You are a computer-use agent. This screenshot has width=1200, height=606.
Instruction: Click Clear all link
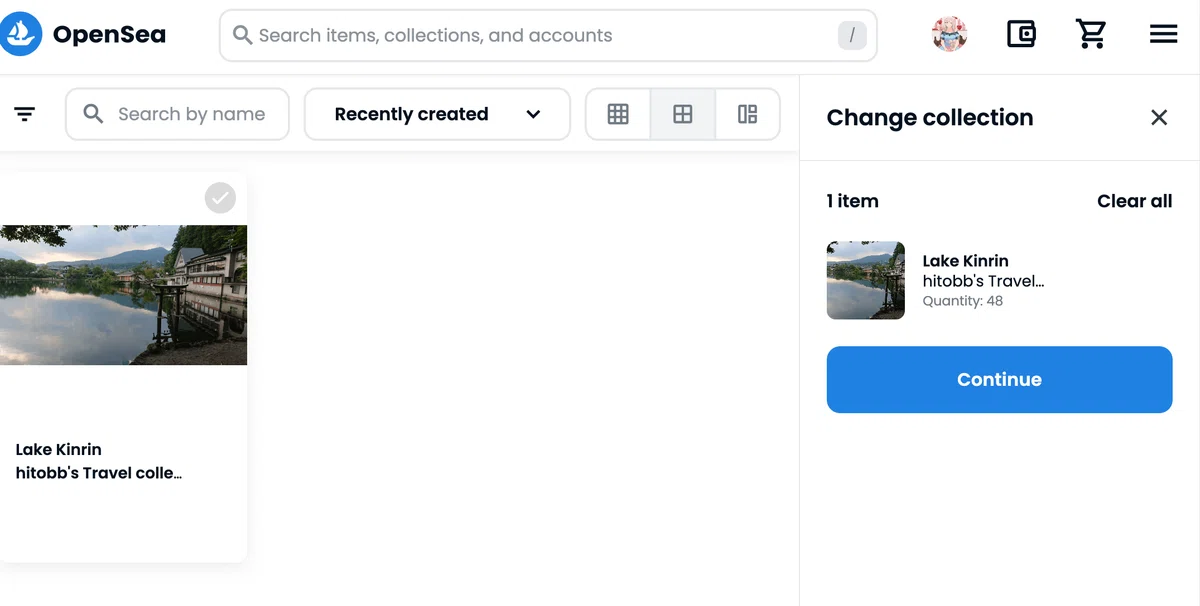(1134, 201)
